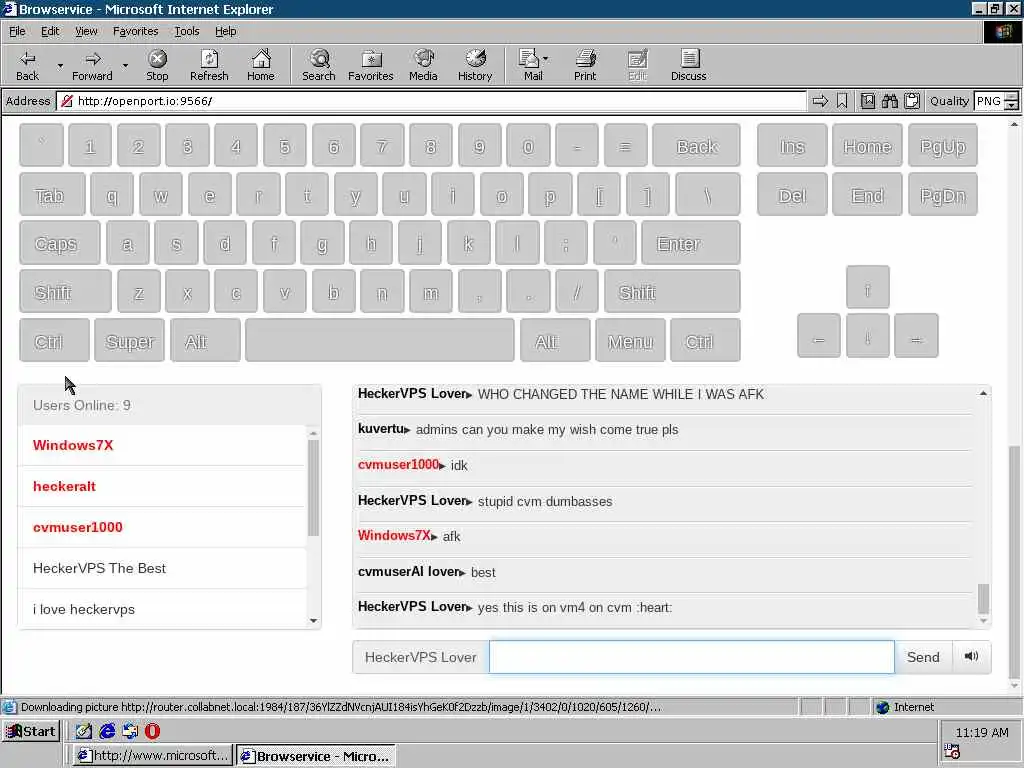Launch Internet Explorer from quick launch

[x=107, y=731]
